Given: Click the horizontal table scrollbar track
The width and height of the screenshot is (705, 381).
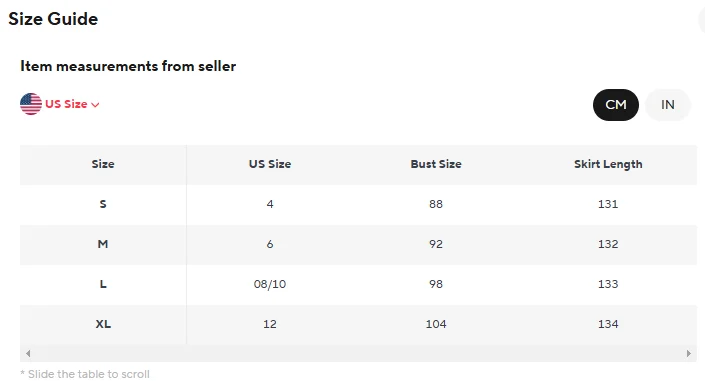Looking at the screenshot, I should point(358,354).
